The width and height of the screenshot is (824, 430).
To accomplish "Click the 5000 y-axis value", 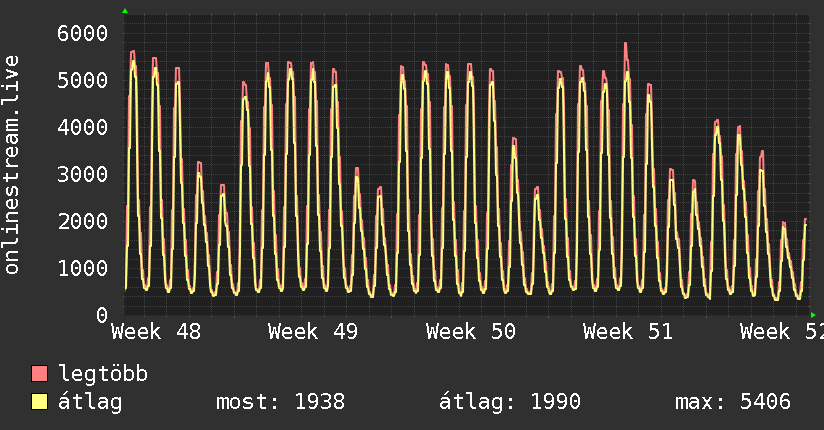I will click(83, 80).
